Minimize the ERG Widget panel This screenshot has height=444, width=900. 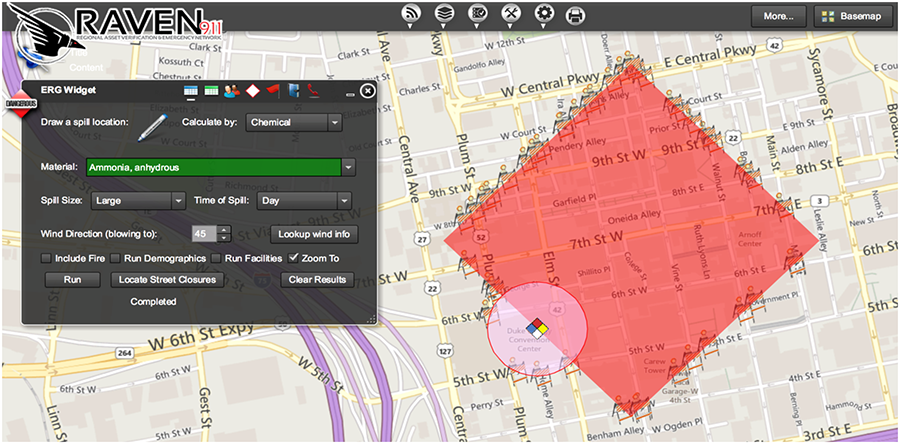click(x=350, y=94)
